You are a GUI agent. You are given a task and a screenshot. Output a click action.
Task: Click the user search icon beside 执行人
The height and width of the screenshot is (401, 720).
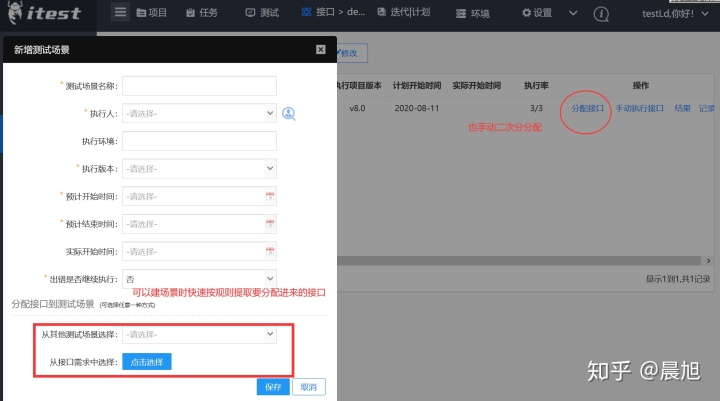click(288, 113)
